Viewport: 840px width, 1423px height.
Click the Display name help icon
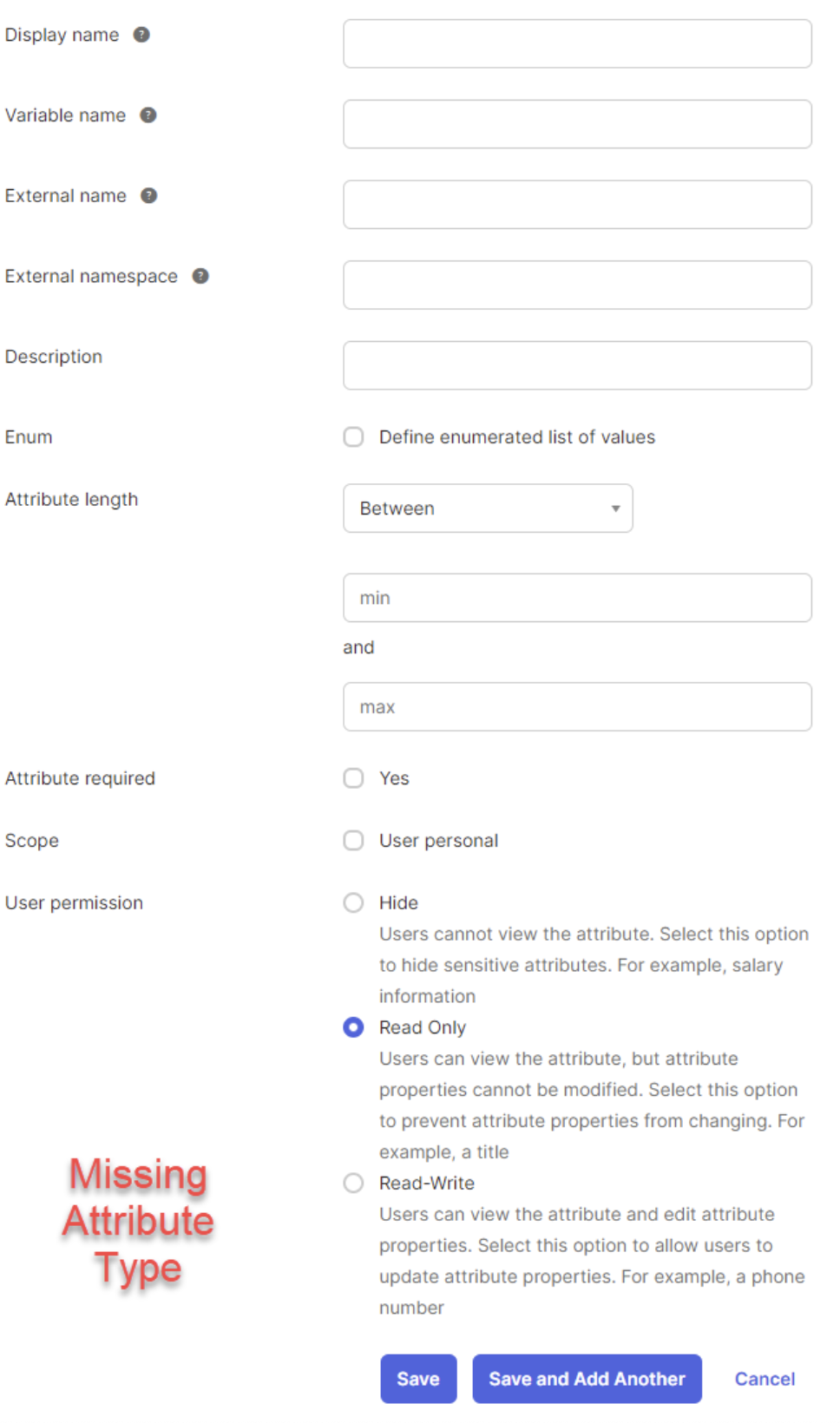click(141, 35)
